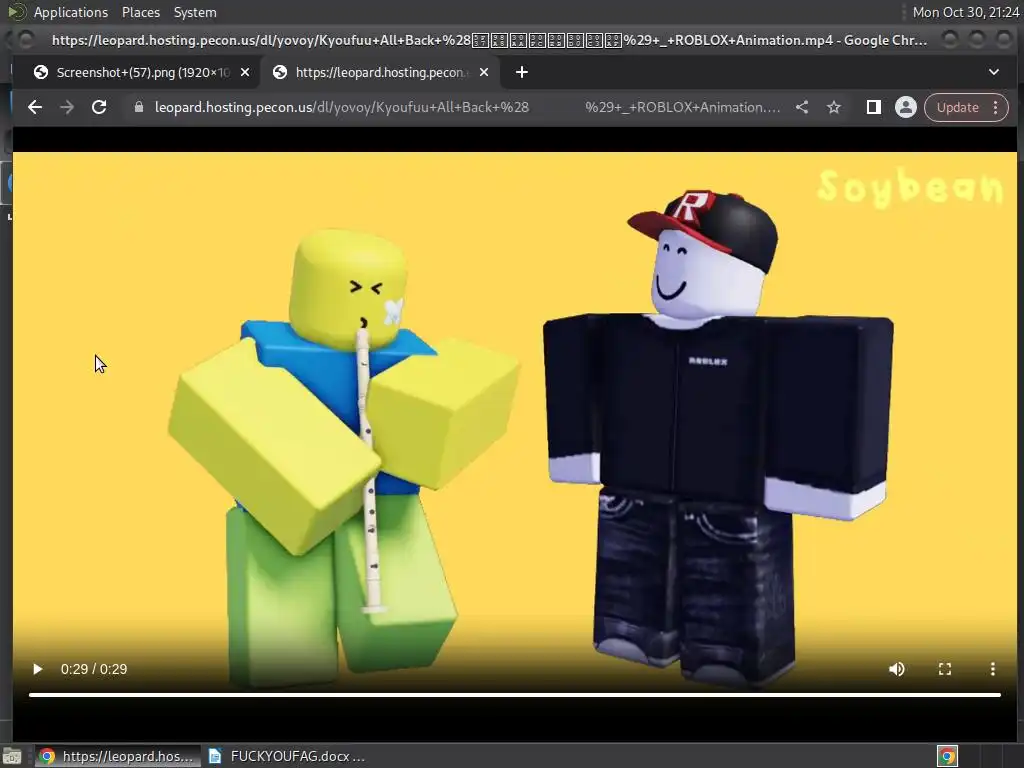The height and width of the screenshot is (768, 1024).
Task: Open the Chrome profile menu
Action: coord(905,107)
